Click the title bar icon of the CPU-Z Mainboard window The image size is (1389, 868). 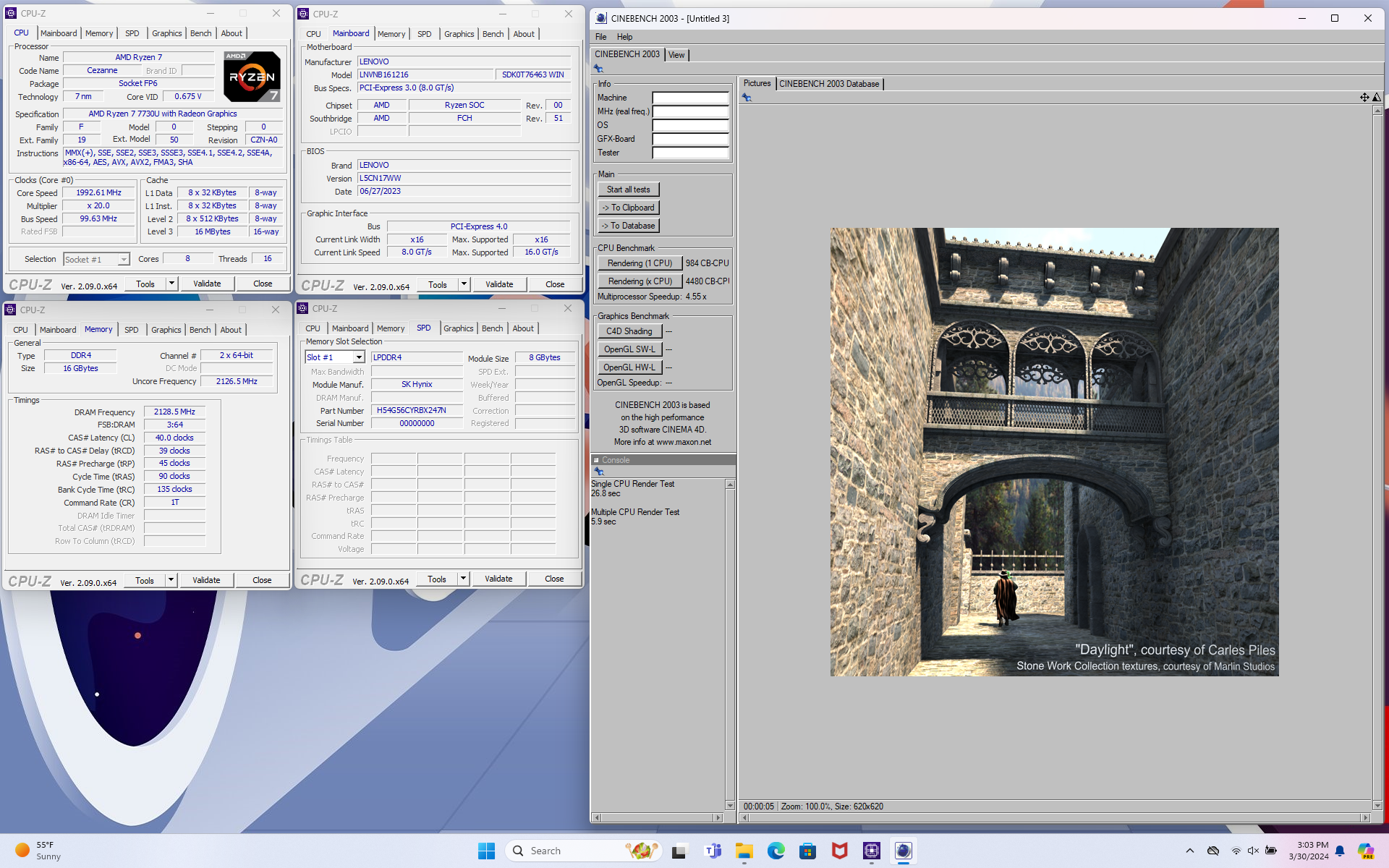coord(303,14)
